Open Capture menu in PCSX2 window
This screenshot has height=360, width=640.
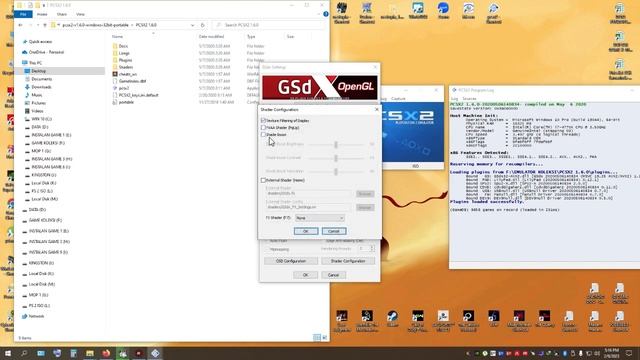coord(398,99)
